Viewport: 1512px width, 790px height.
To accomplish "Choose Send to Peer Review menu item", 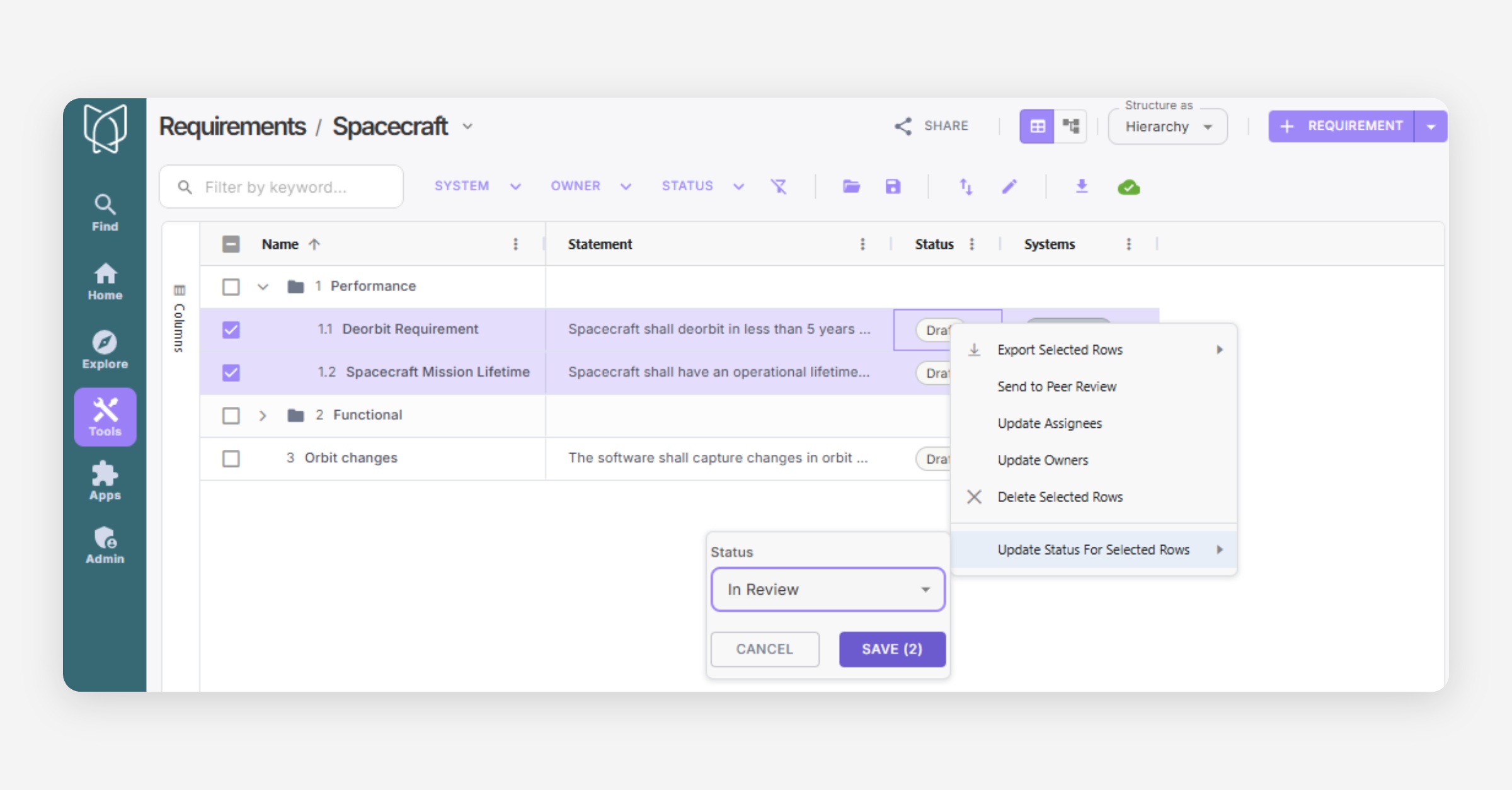I will pos(1057,386).
